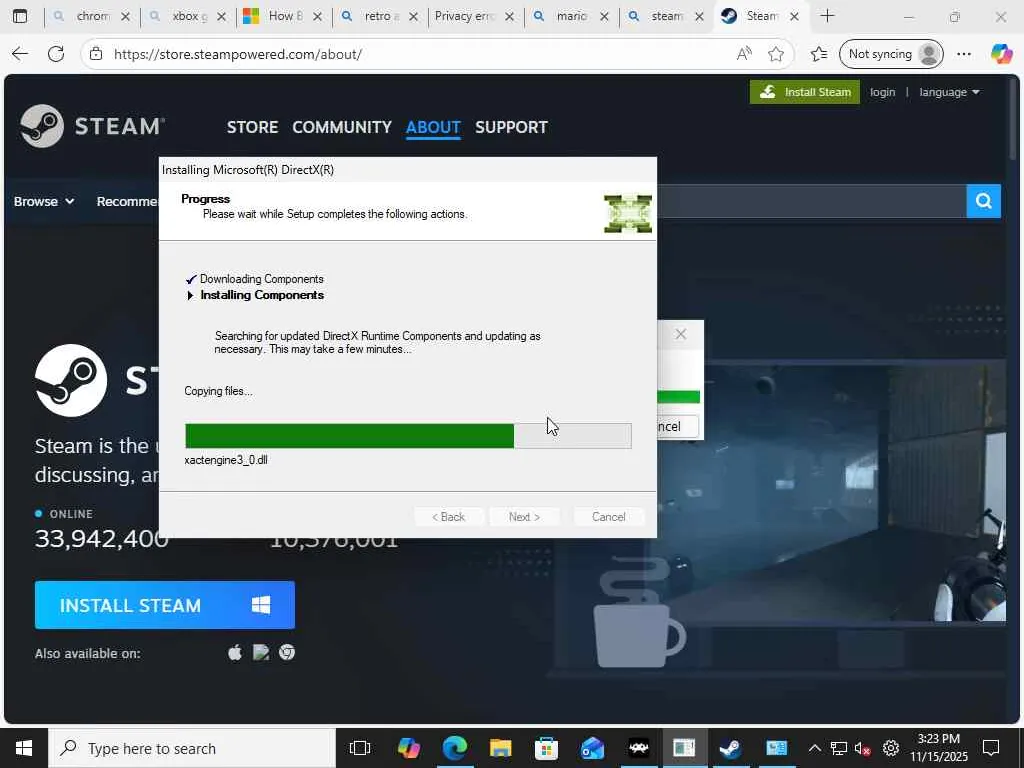Open COMMUNITY in Steam navigation
1024x768 pixels.
pos(342,127)
